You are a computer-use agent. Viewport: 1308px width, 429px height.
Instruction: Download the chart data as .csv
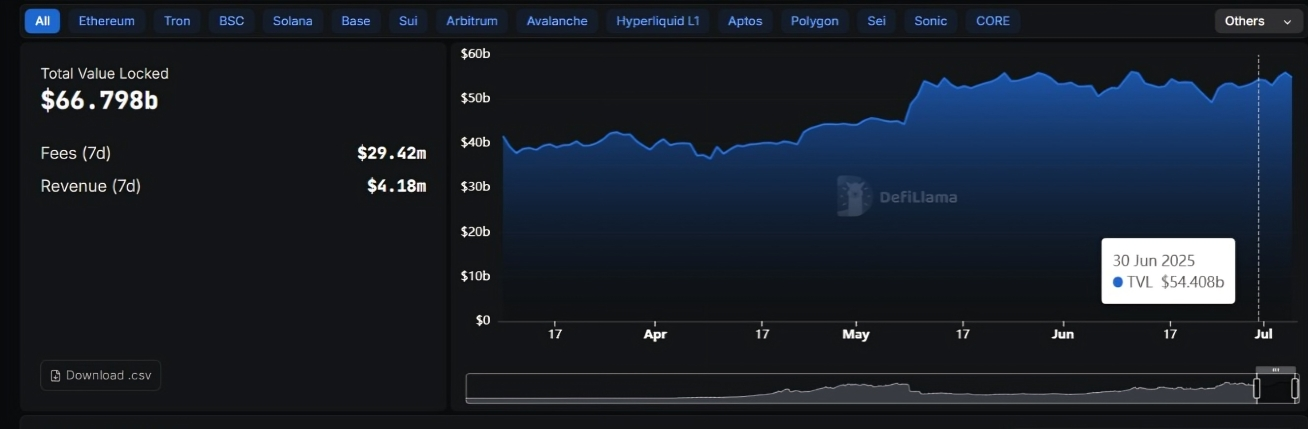tap(100, 376)
